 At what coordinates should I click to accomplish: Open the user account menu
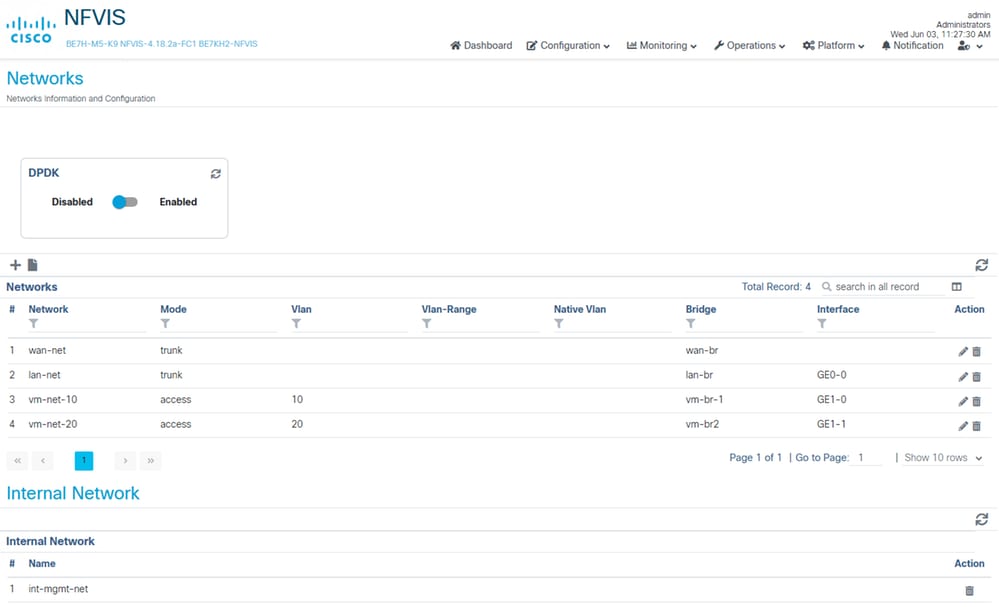click(x=970, y=46)
